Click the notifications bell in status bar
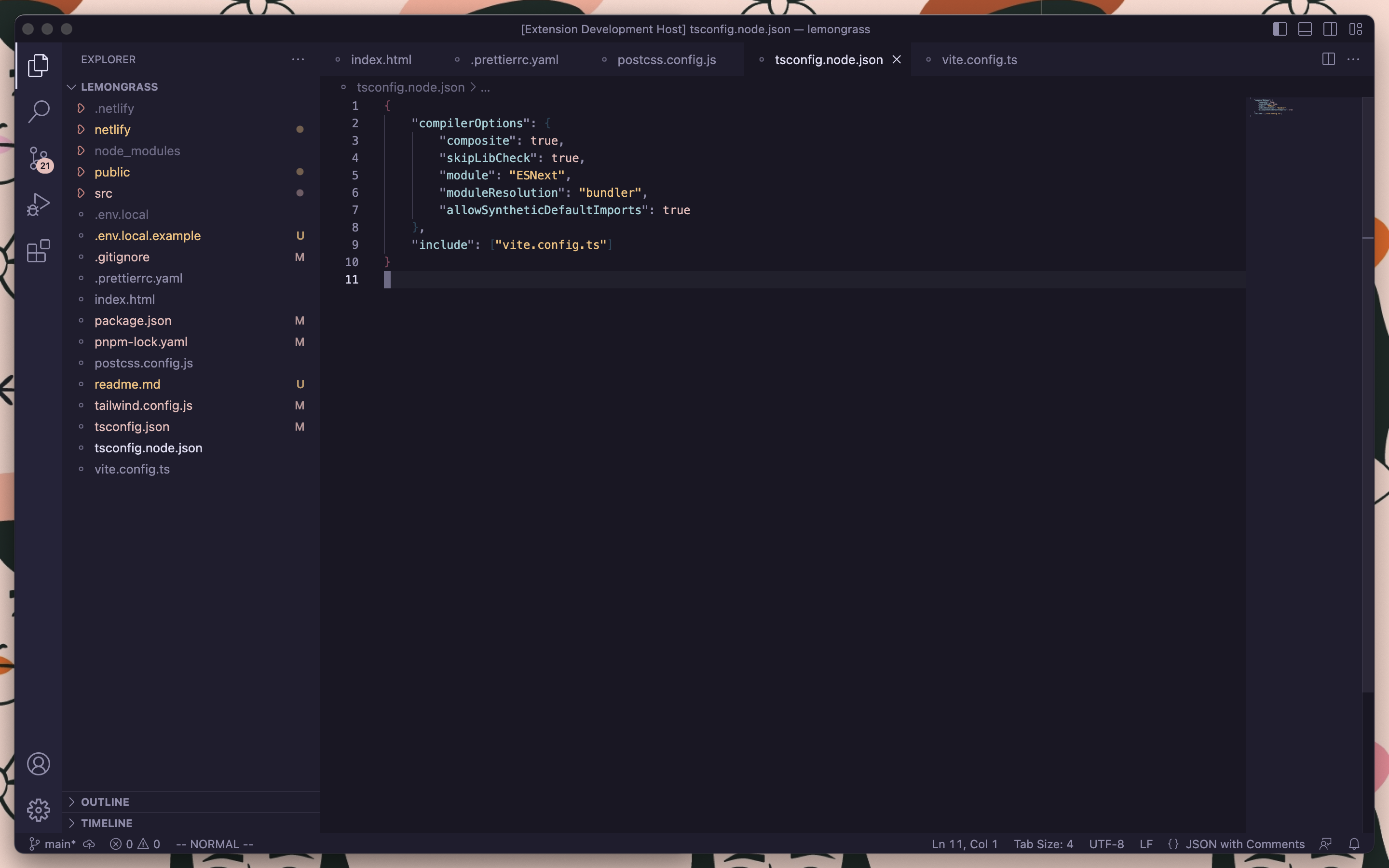1389x868 pixels. (1354, 844)
